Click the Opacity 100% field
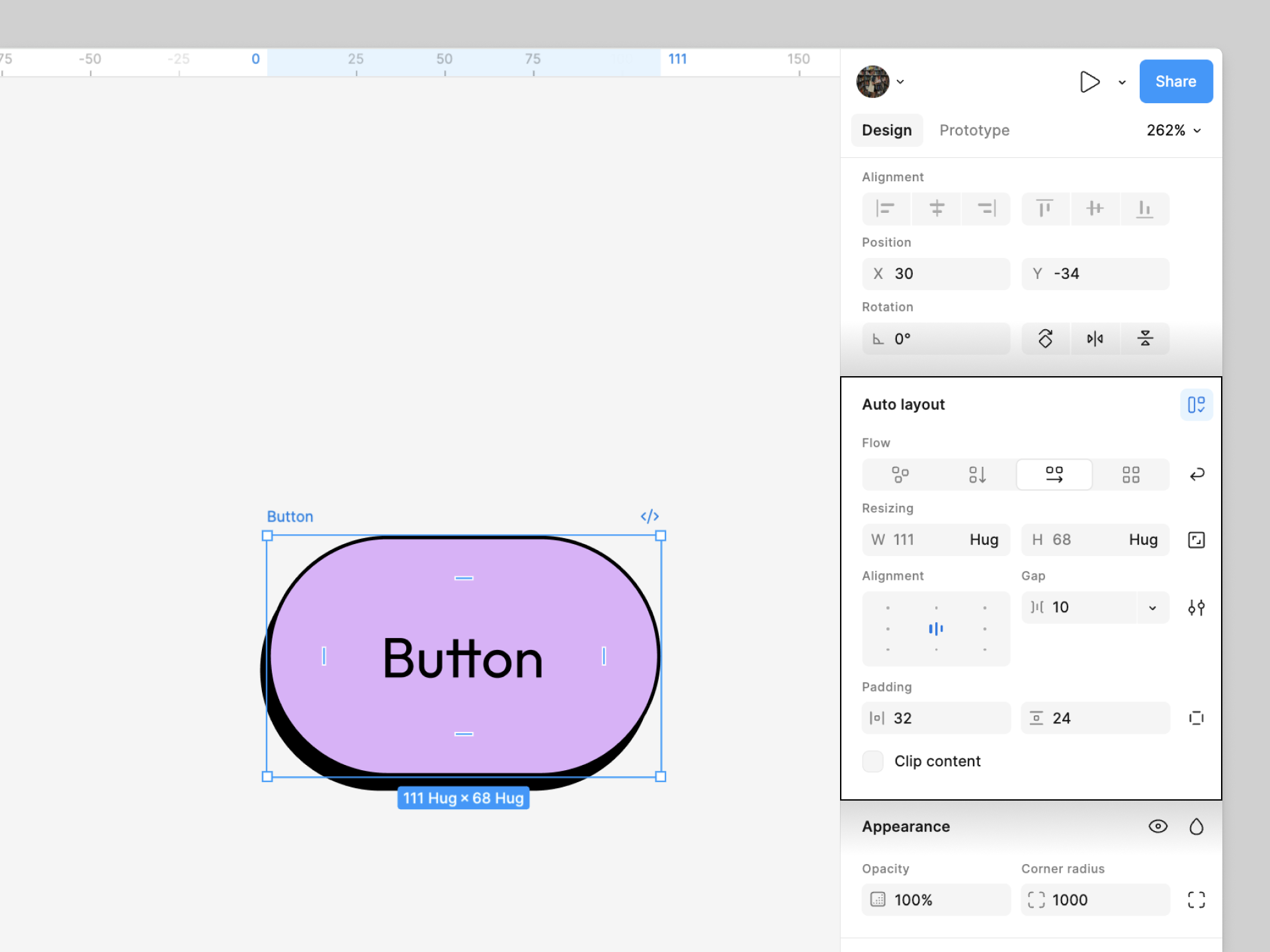 [x=936, y=900]
